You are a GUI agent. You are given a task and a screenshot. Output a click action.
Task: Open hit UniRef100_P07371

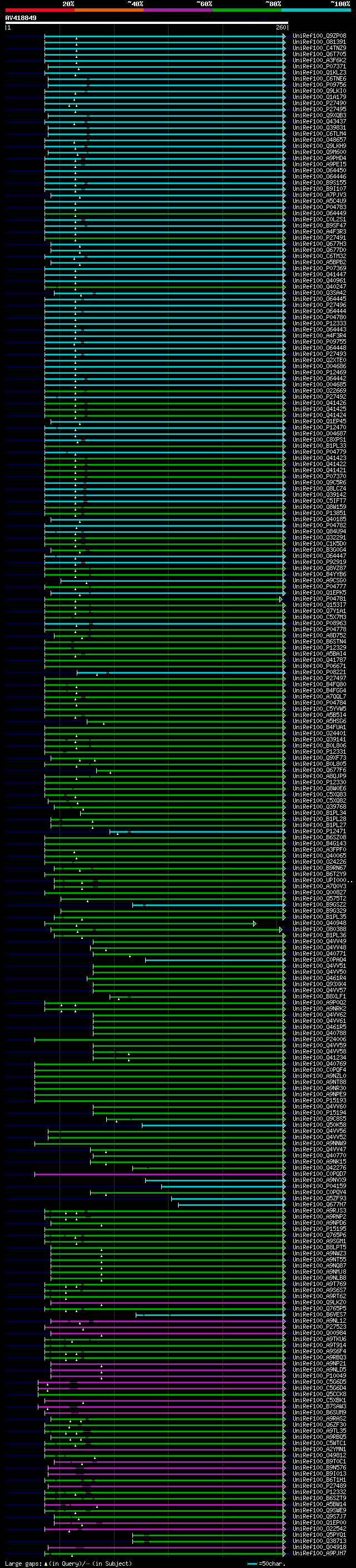tap(319, 66)
